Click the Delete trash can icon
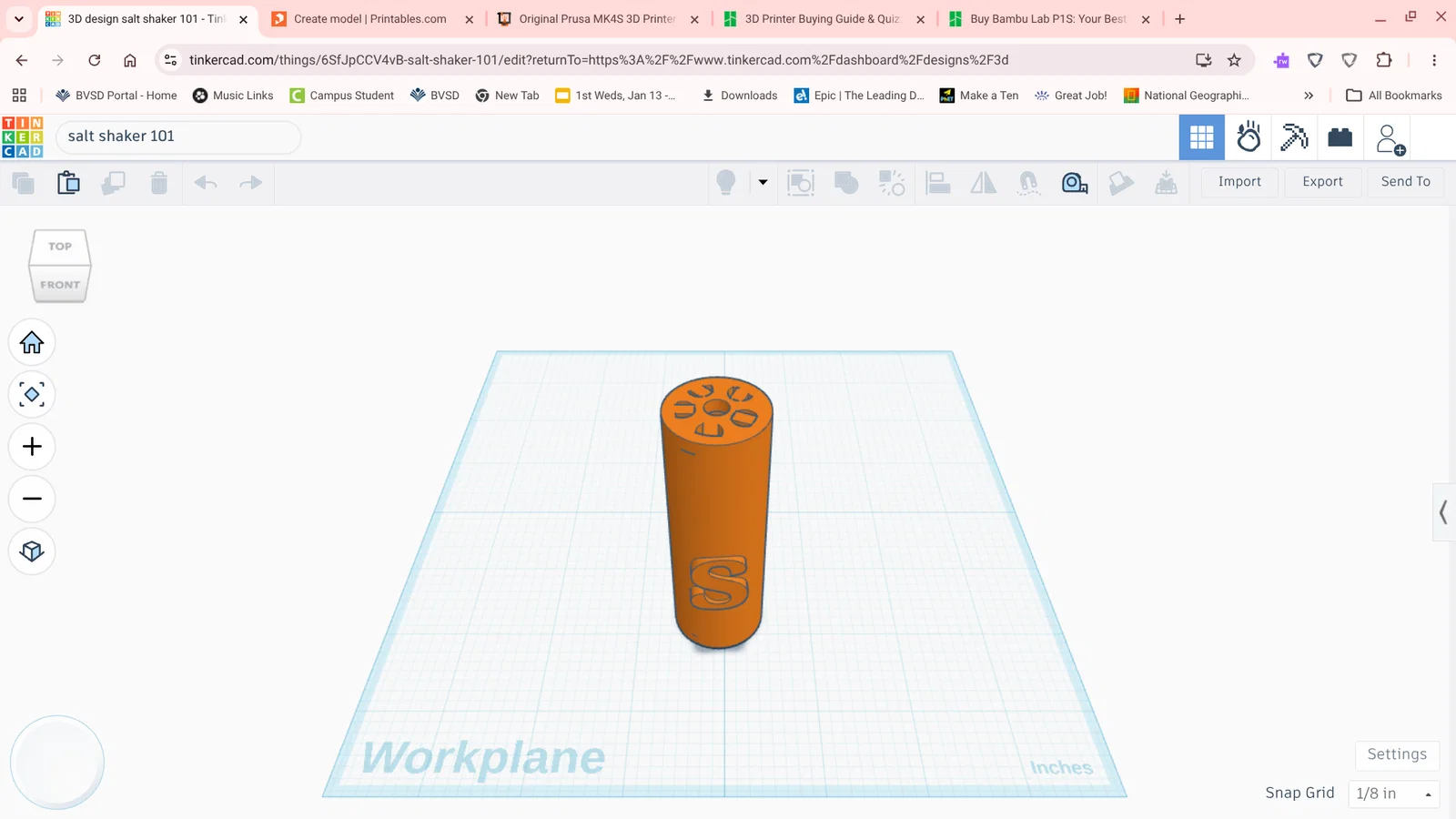The height and width of the screenshot is (819, 1456). 159,183
